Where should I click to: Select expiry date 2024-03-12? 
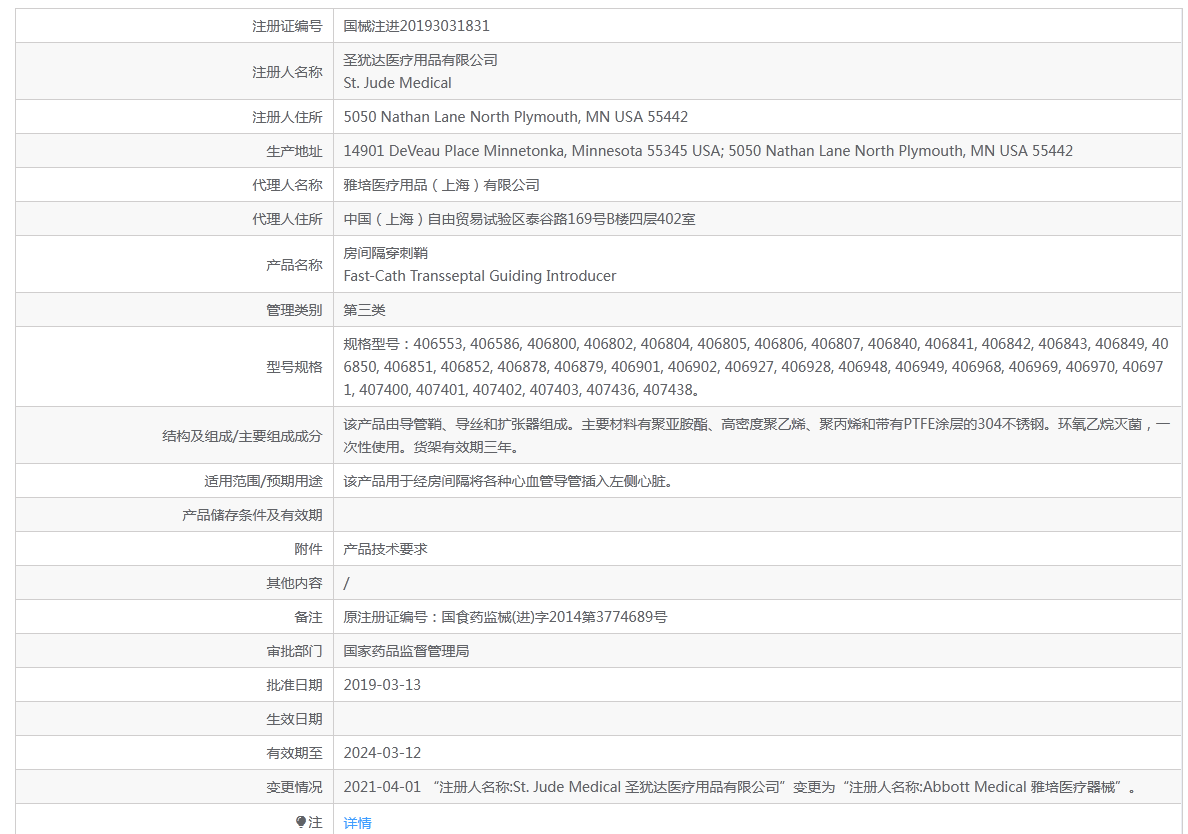pyautogui.click(x=382, y=753)
